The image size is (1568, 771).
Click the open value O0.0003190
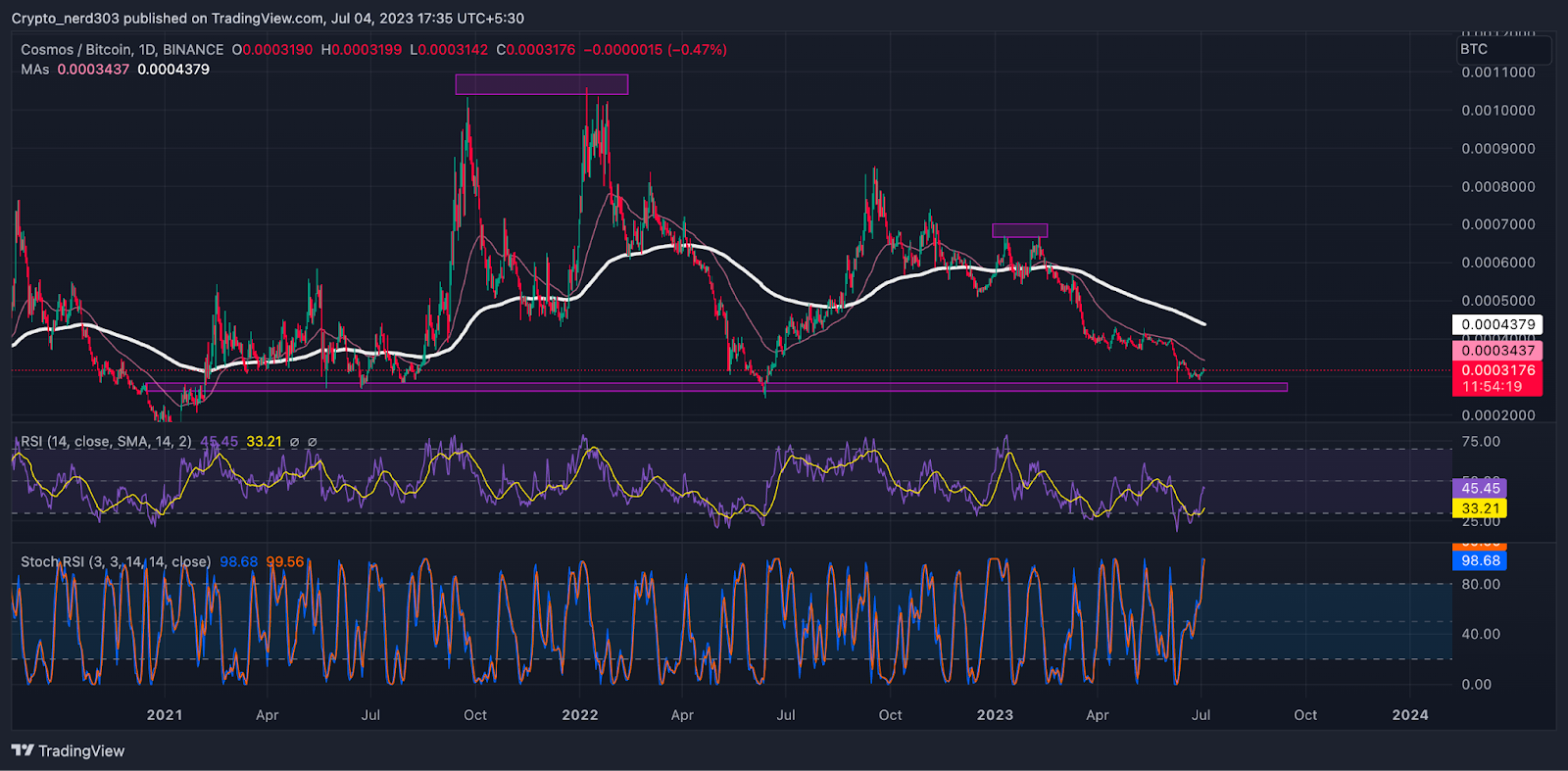pos(272,49)
